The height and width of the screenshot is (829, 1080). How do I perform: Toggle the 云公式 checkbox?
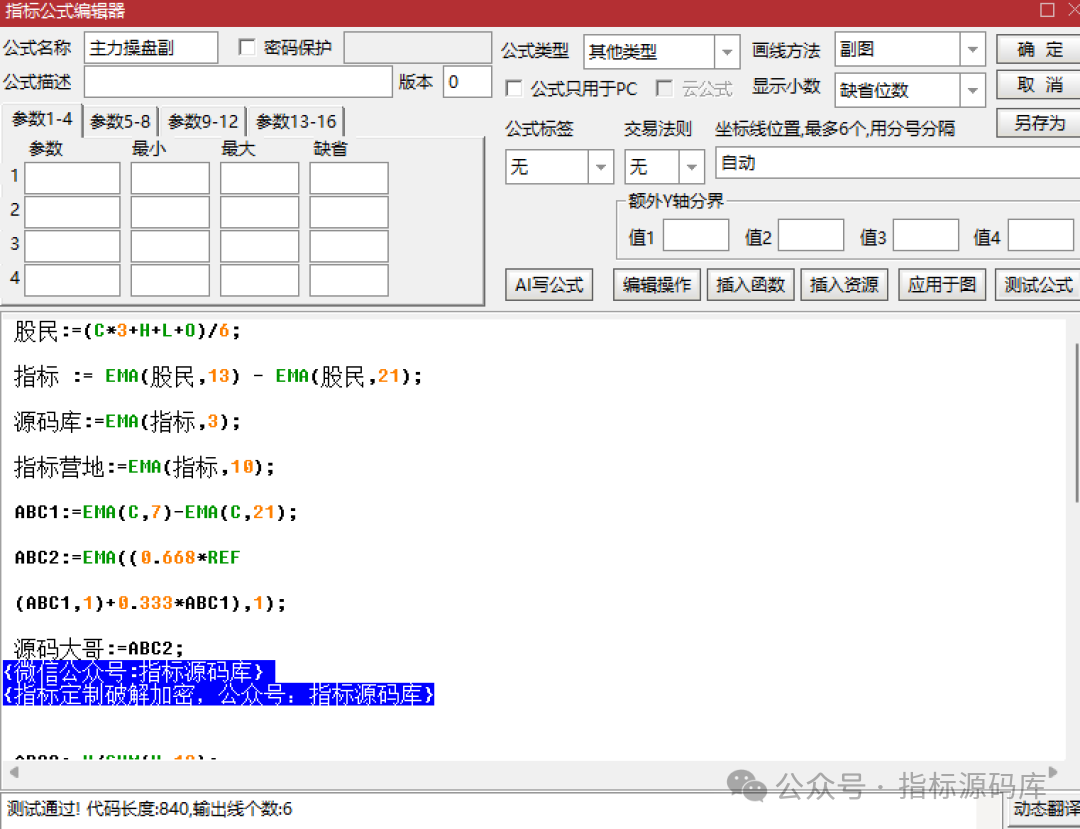665,89
